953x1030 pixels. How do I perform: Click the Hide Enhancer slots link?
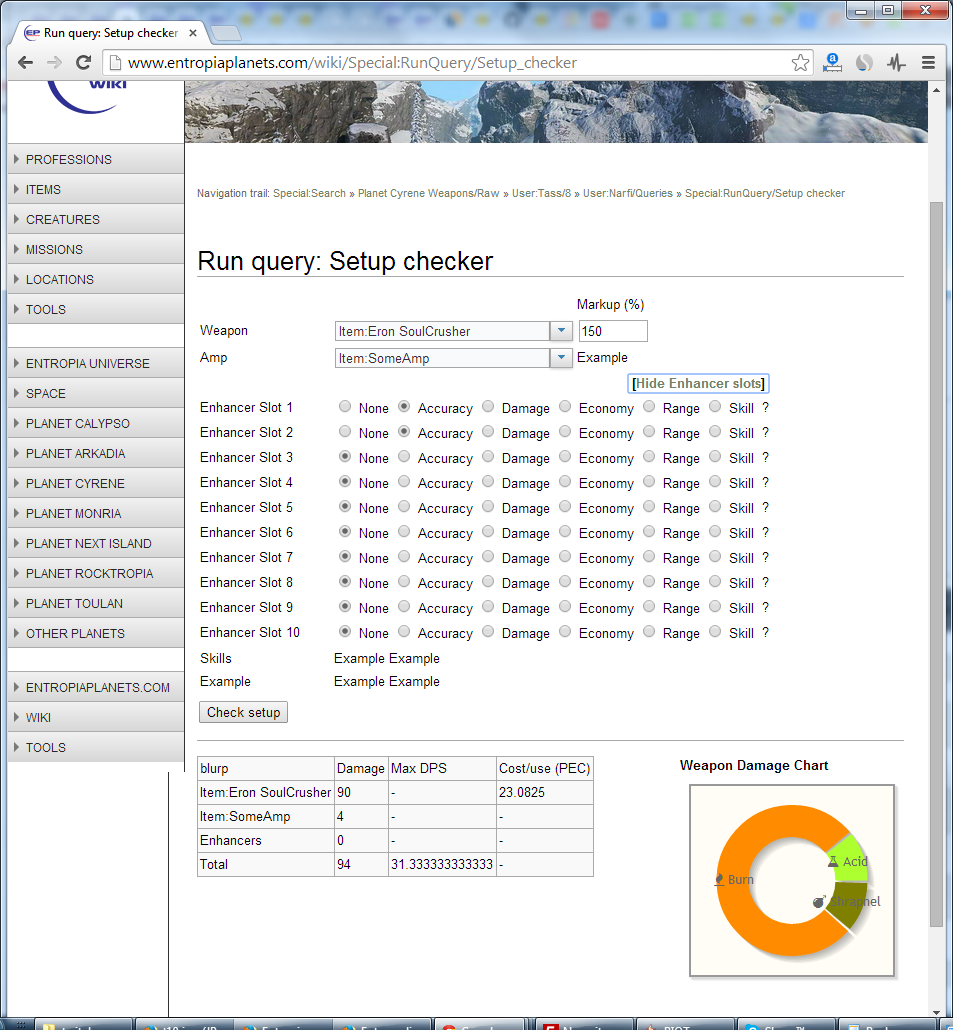pyautogui.click(x=698, y=384)
